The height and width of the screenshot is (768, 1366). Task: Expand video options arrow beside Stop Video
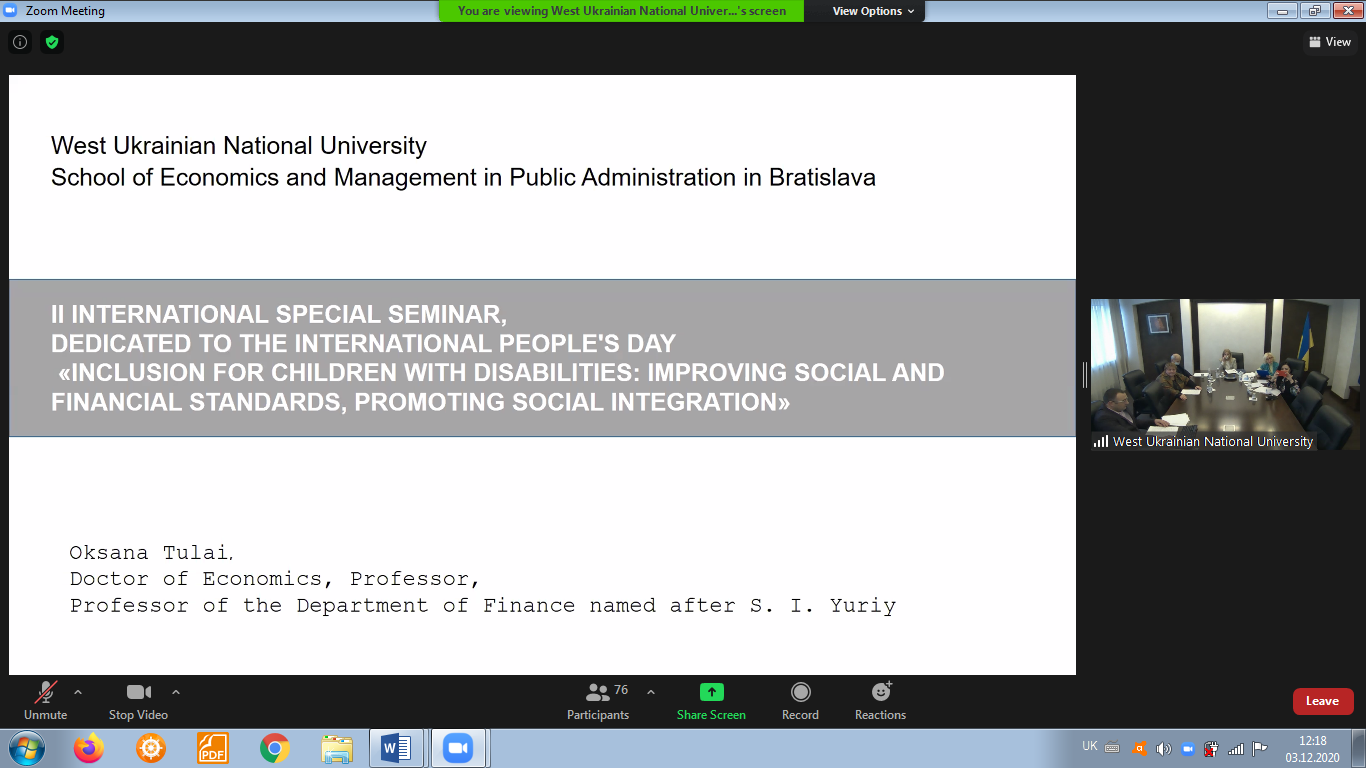point(176,692)
